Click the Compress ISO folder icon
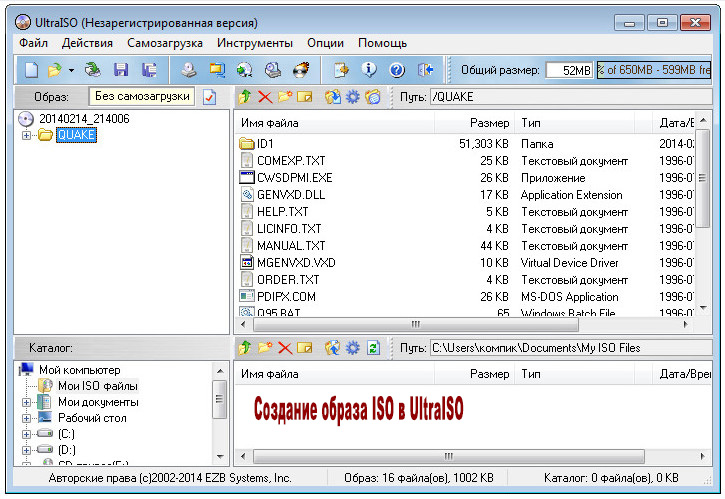 click(x=217, y=70)
